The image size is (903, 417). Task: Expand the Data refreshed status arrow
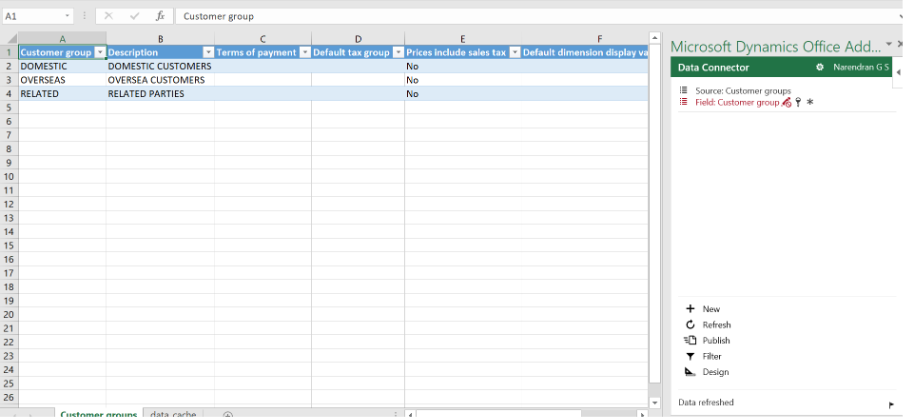pos(890,404)
